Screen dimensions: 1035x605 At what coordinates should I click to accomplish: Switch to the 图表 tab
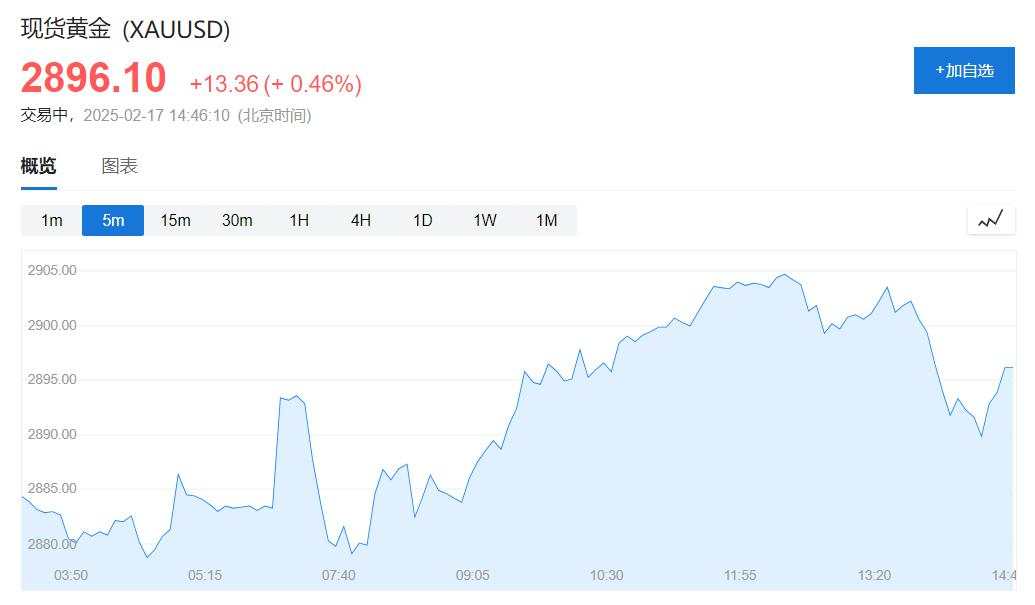pyautogui.click(x=119, y=166)
